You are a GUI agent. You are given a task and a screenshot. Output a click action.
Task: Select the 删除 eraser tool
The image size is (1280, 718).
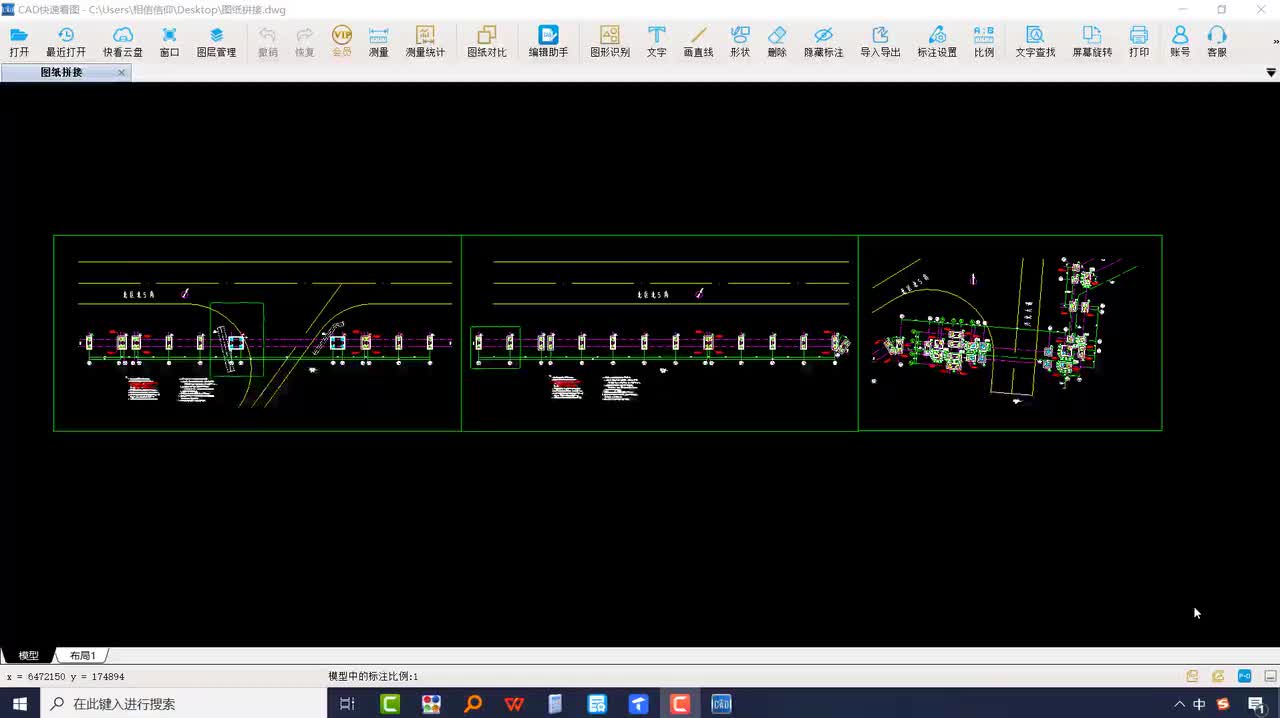[x=777, y=42]
